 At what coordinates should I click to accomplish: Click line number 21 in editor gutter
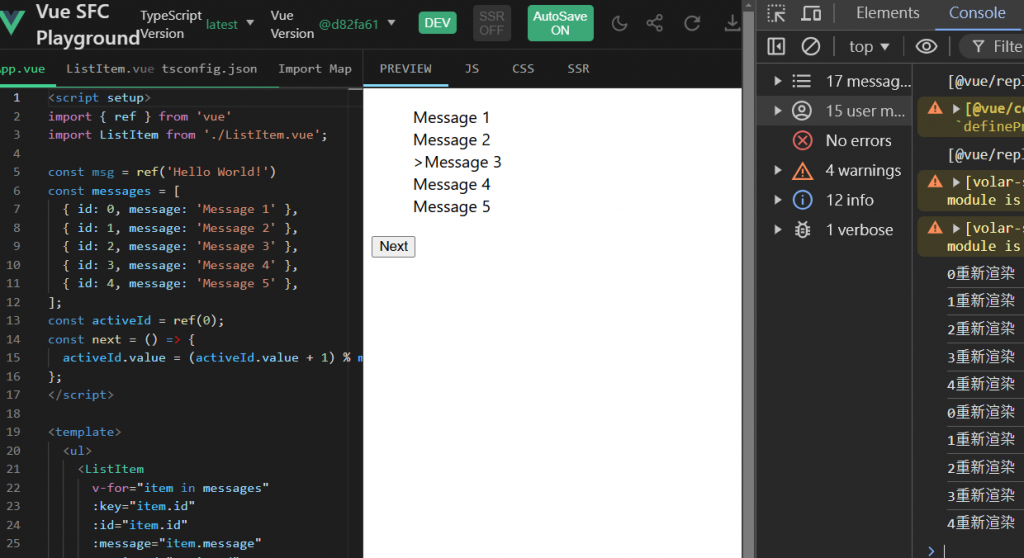click(x=14, y=469)
